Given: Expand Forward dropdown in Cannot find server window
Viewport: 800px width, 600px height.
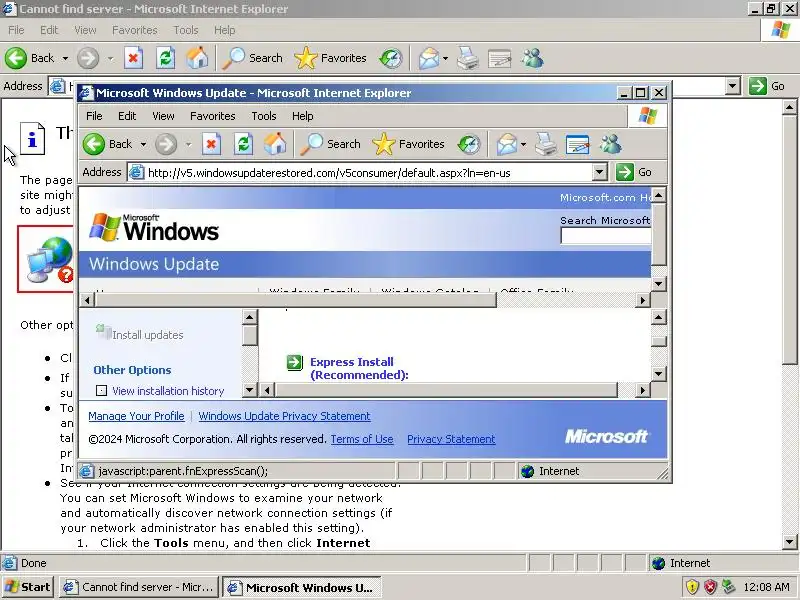Looking at the screenshot, I should click(x=110, y=58).
